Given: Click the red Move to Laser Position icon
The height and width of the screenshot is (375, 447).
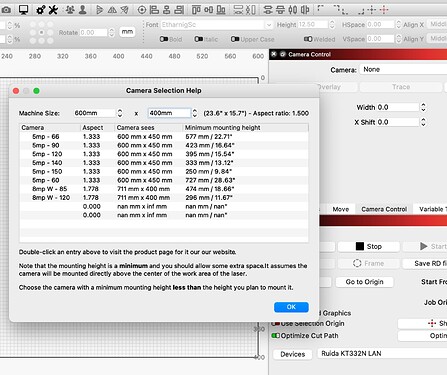Looking at the screenshot, I should point(384,10).
